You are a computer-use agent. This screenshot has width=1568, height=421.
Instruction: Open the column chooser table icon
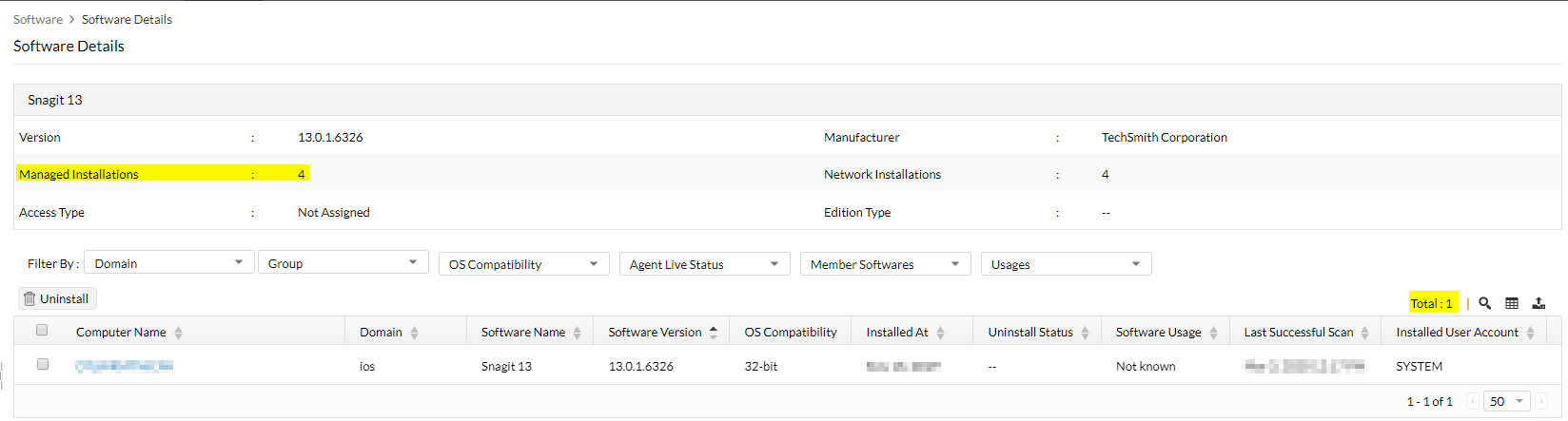coord(1512,303)
